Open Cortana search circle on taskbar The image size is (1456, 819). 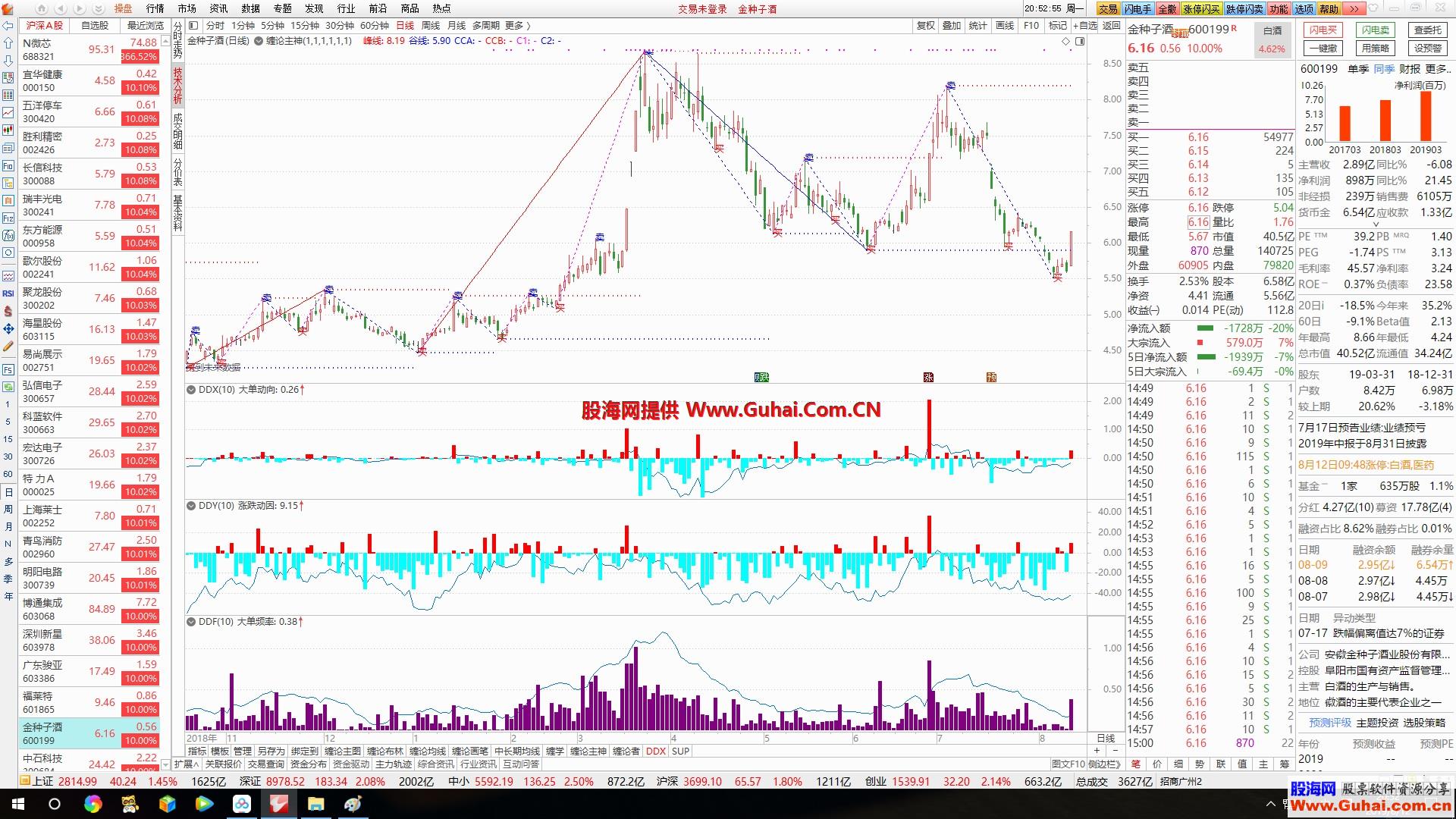(55, 804)
